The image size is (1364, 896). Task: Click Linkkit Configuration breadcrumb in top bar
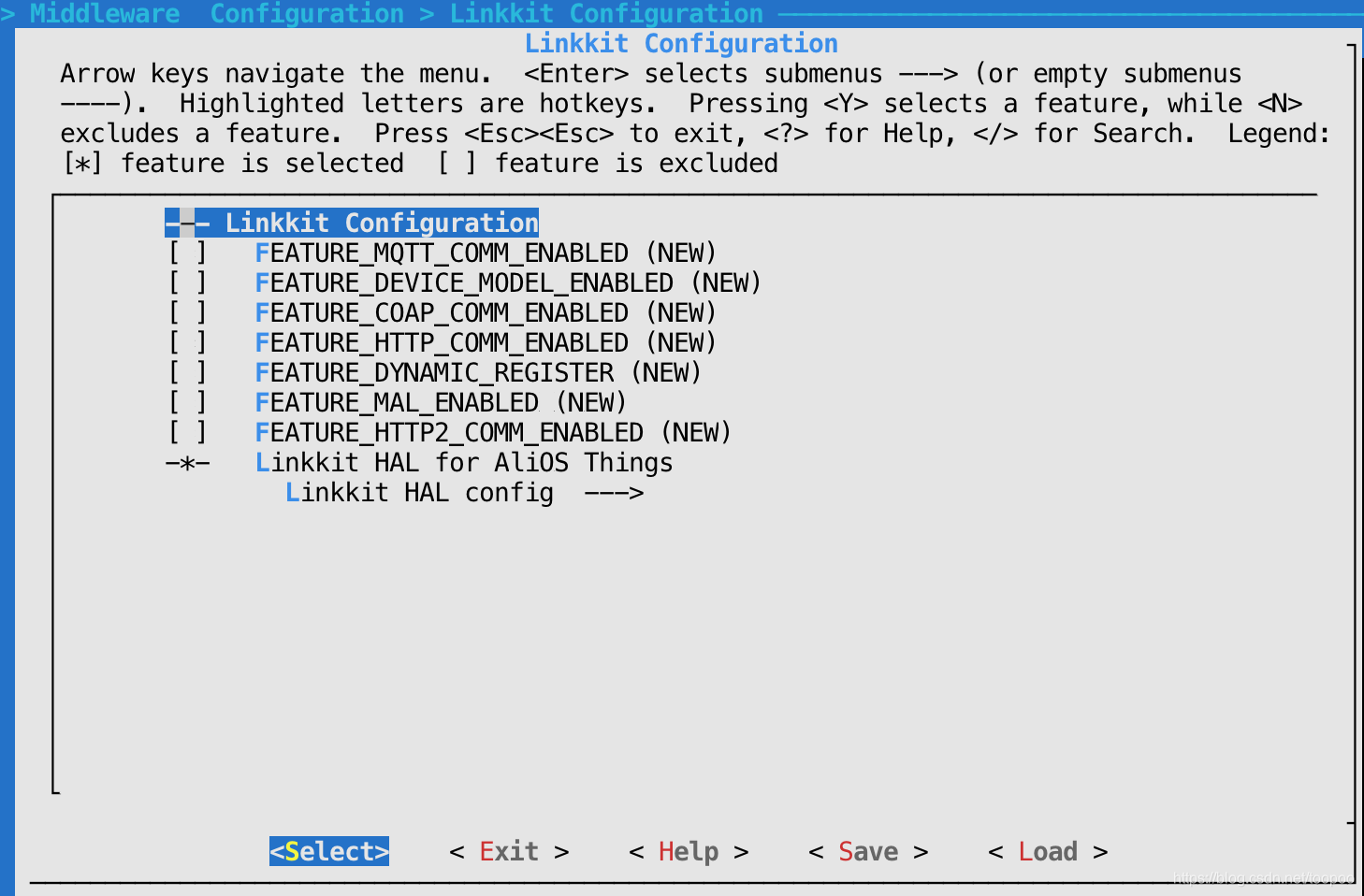pos(606,13)
